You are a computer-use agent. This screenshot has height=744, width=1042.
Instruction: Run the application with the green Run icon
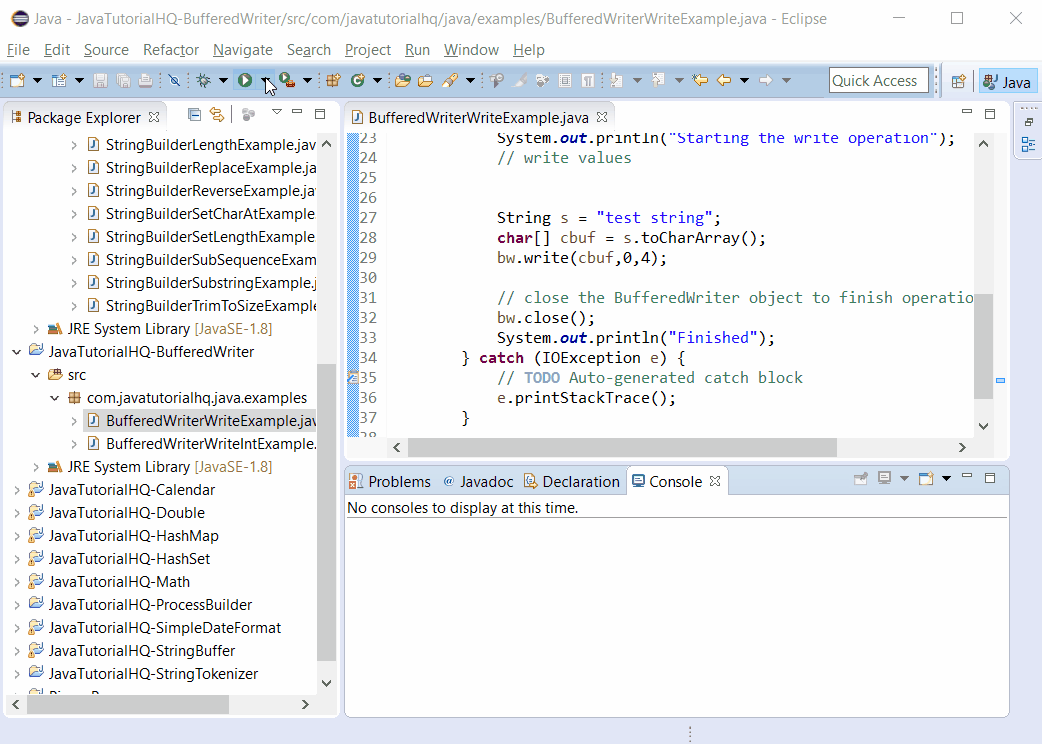click(243, 80)
